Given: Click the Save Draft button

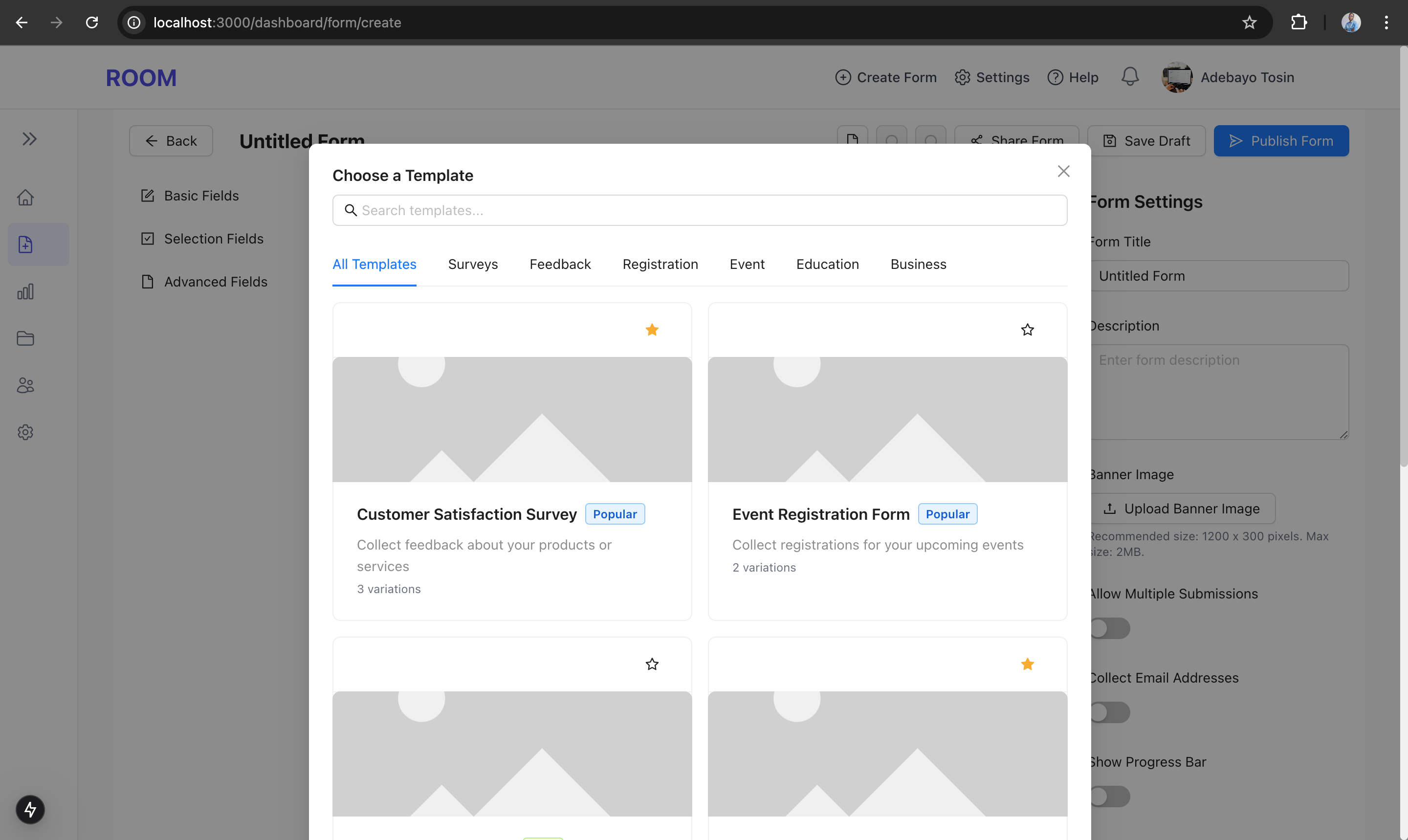Looking at the screenshot, I should tap(1146, 141).
